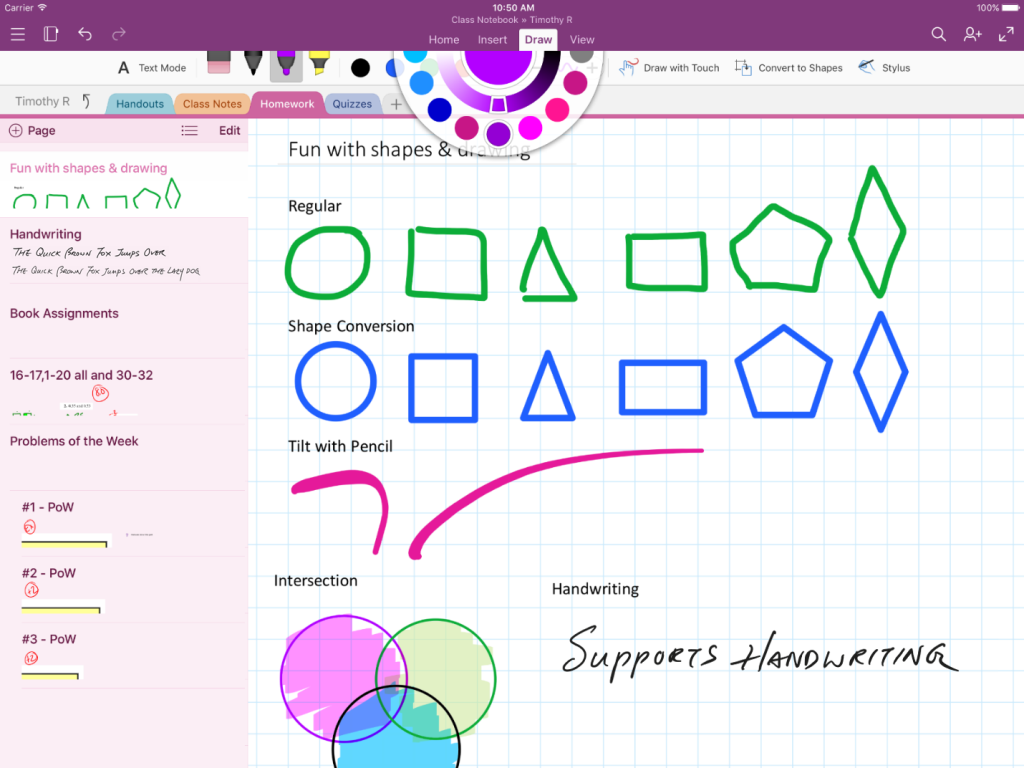
Task: Toggle Draw with Touch
Action: (669, 68)
